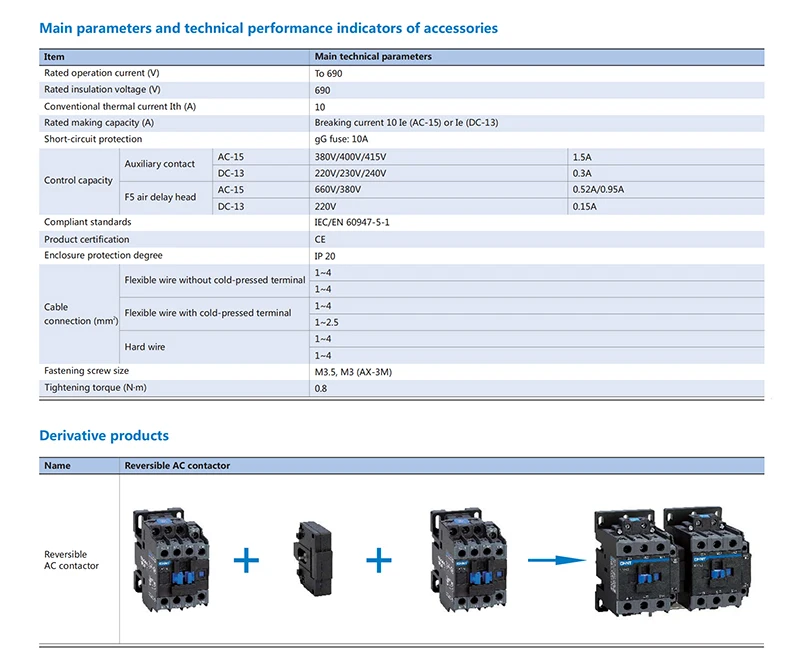Click the 'CE' certification value

(x=320, y=239)
